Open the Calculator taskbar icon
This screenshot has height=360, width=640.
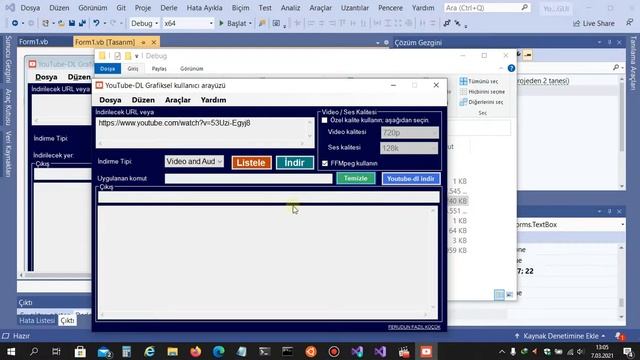pyautogui.click(x=126, y=351)
